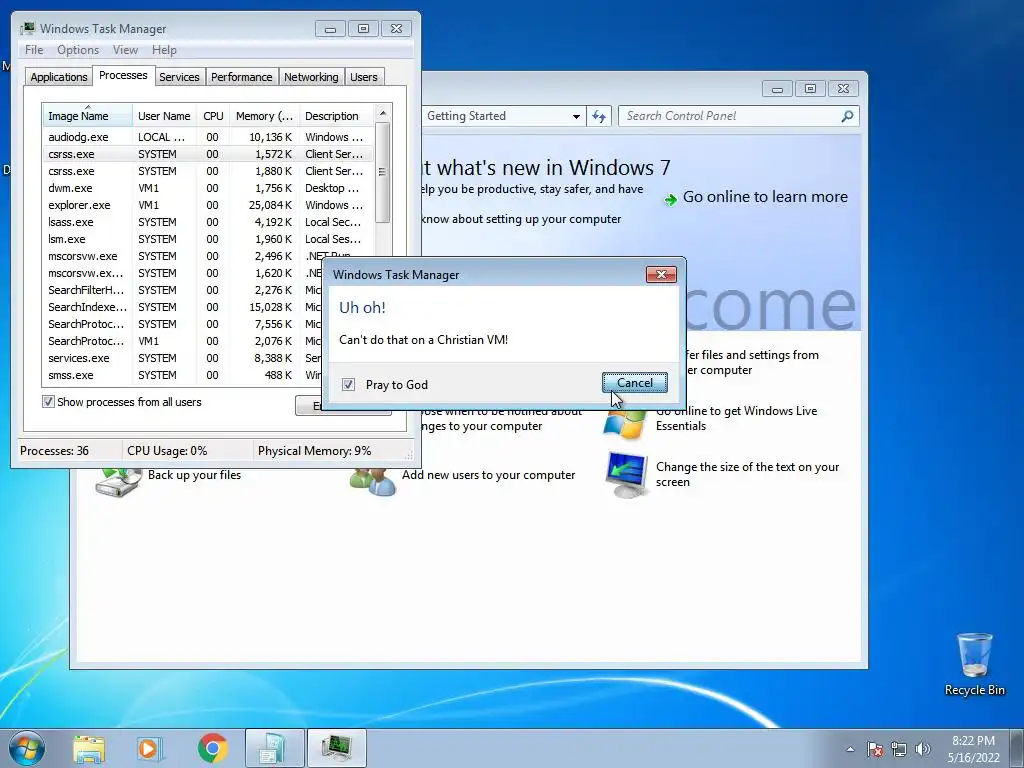Click the Task Manager title bar icon
This screenshot has width=1024, height=768.
(27, 29)
